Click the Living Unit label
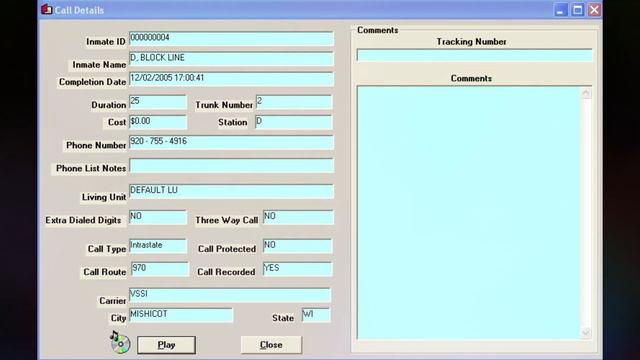The image size is (640, 360). point(104,197)
